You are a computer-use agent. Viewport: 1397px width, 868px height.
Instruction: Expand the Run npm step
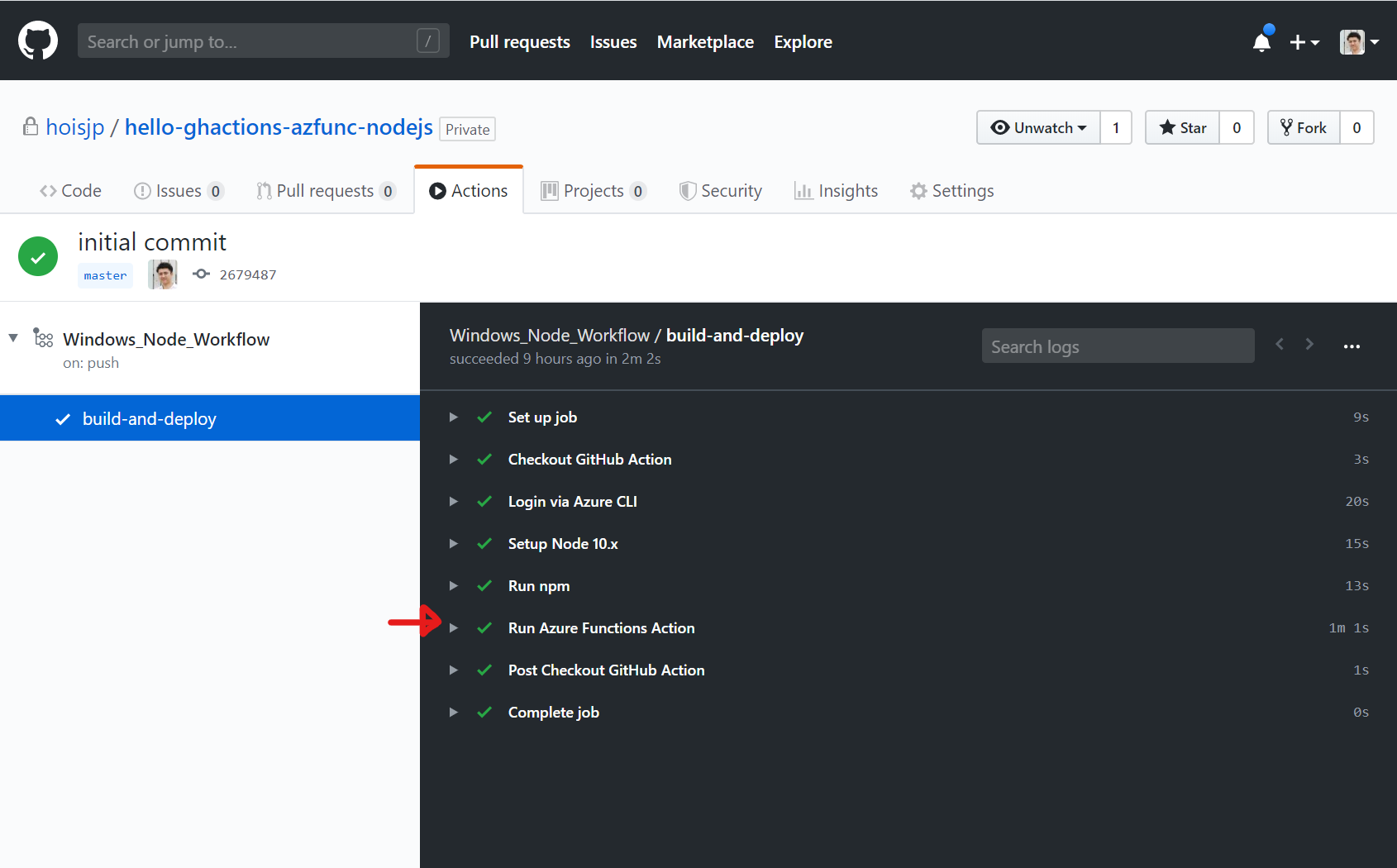click(453, 586)
